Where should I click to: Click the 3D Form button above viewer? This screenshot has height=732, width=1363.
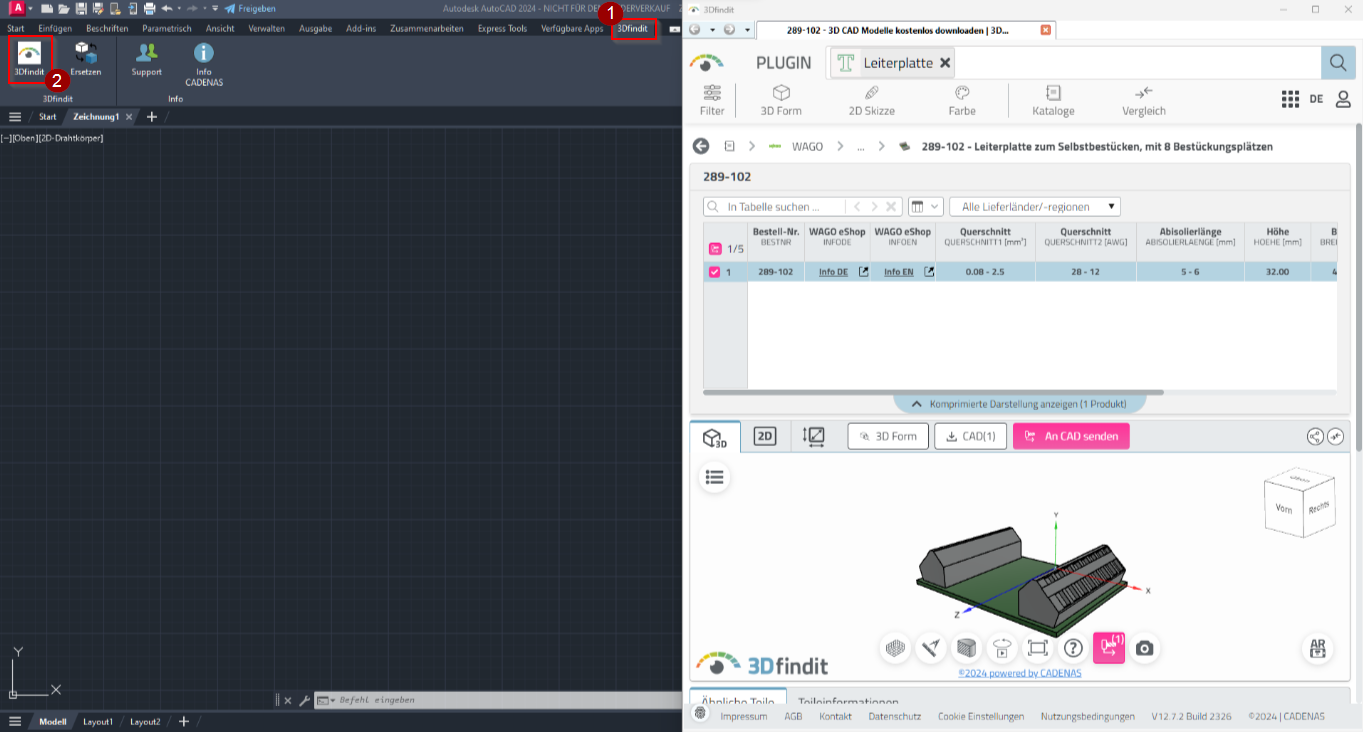tap(888, 436)
